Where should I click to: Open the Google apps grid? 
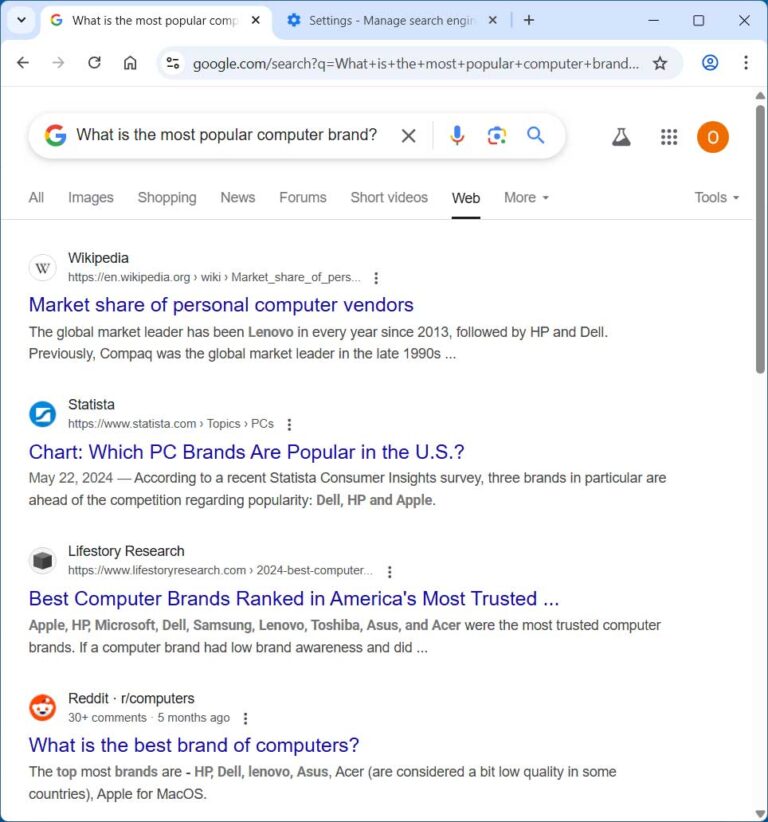669,137
